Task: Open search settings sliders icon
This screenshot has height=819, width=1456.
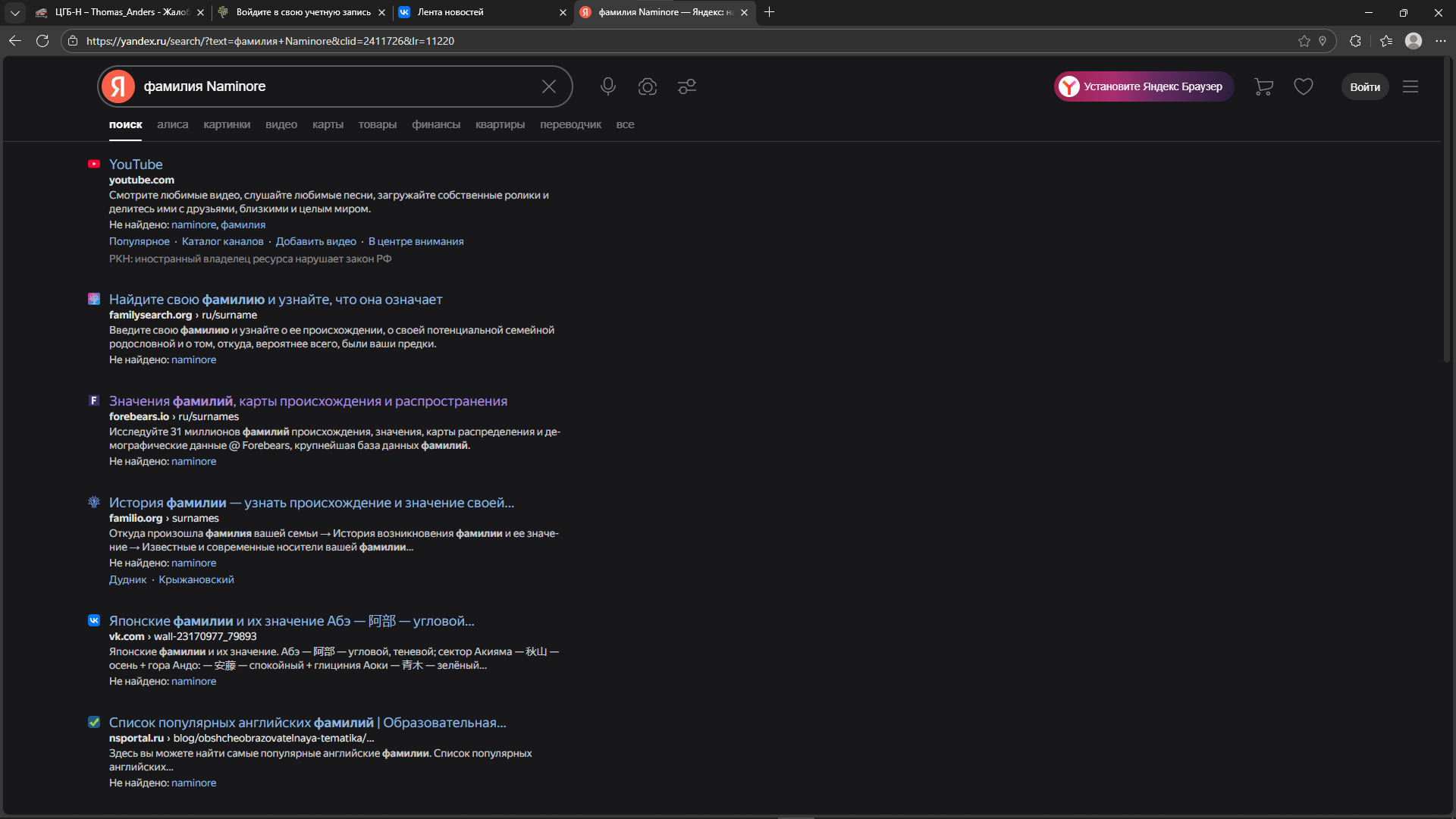Action: coord(687,86)
